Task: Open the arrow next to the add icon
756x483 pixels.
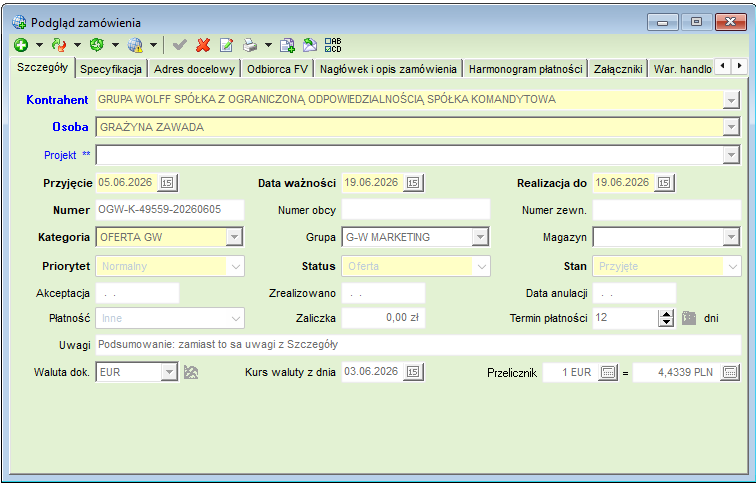Action: point(40,45)
